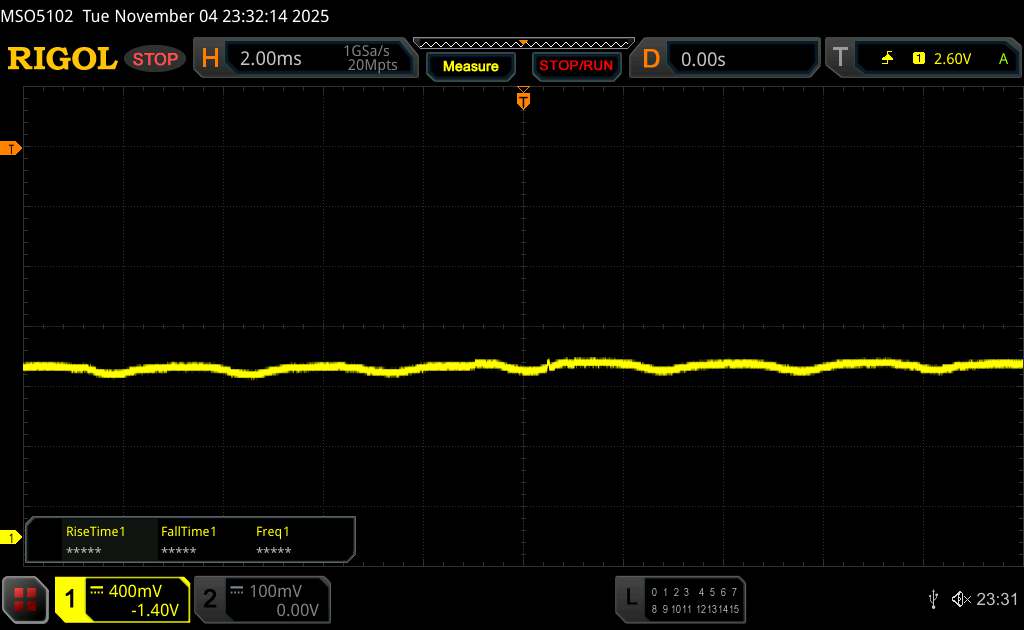Open the 2.60V trigger level setting

tap(952, 59)
